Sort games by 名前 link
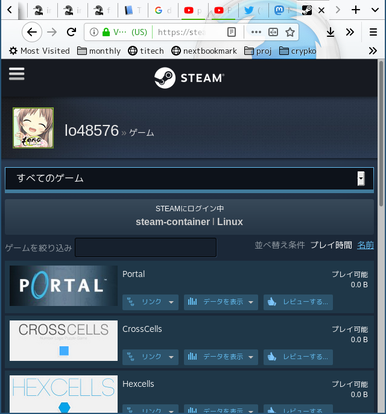The image size is (386, 414). click(x=365, y=245)
